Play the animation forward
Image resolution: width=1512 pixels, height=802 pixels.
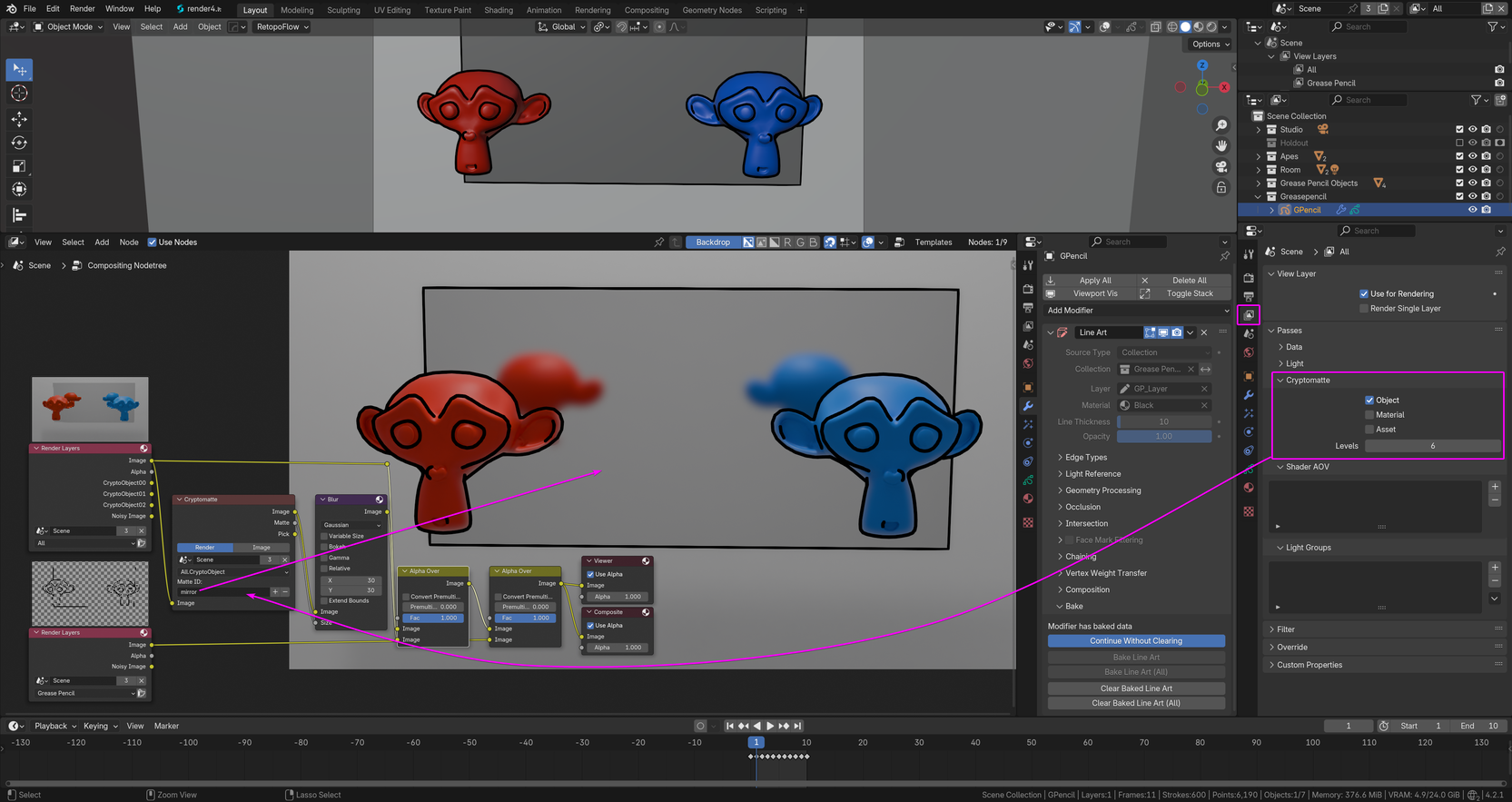770,726
